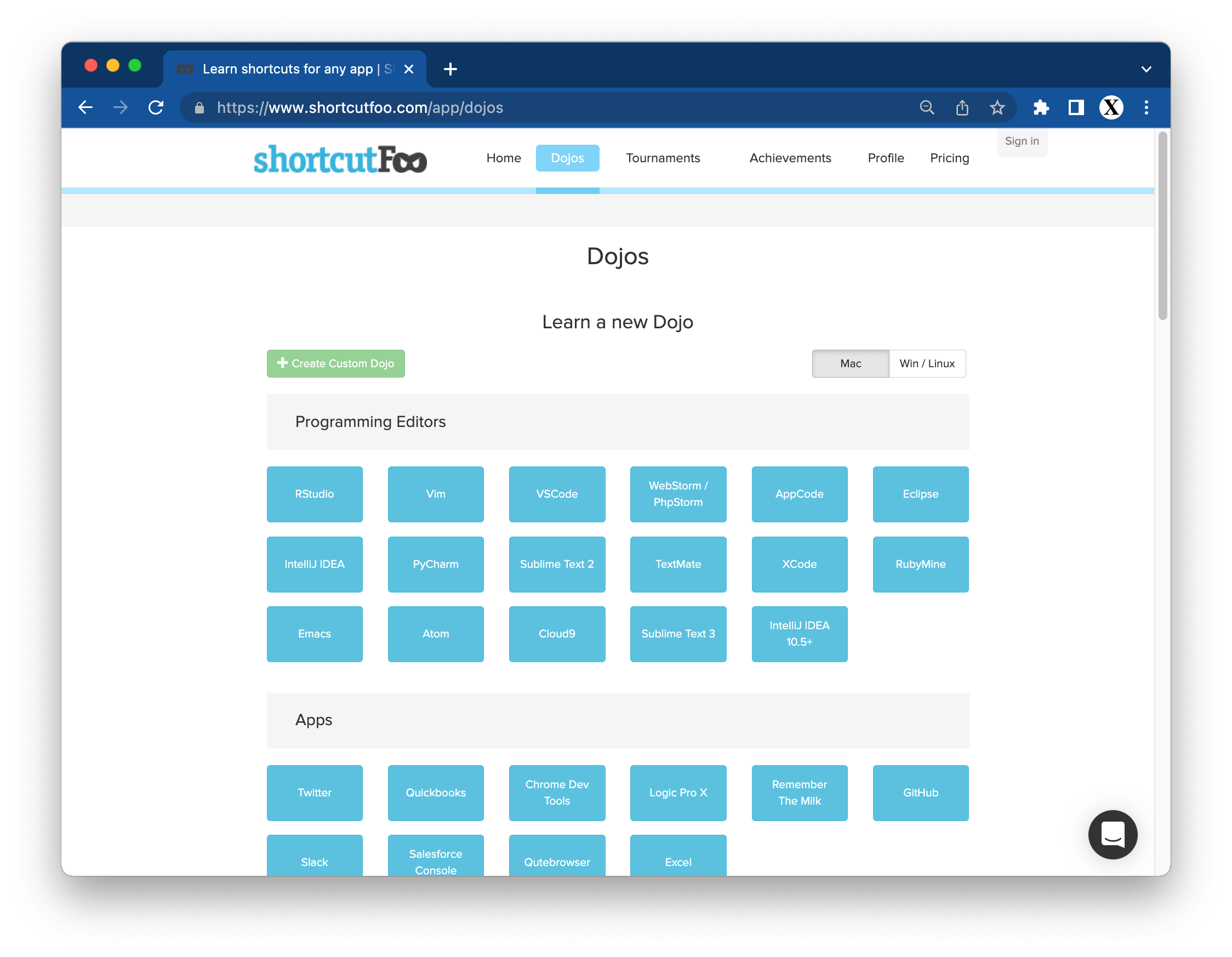This screenshot has width=1232, height=957.
Task: Open the Eclipse dojo
Action: pyautogui.click(x=921, y=494)
